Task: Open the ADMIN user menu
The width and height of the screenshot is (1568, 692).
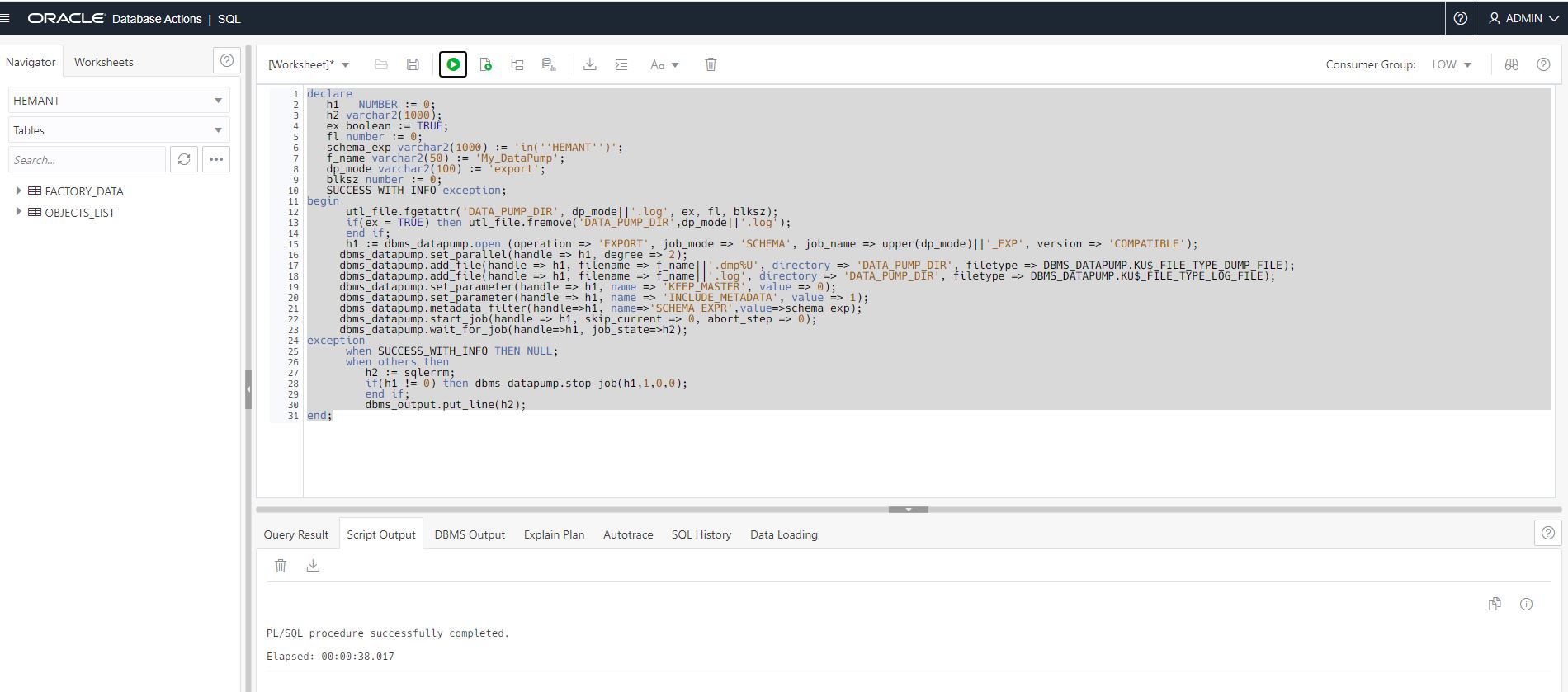Action: pyautogui.click(x=1523, y=18)
